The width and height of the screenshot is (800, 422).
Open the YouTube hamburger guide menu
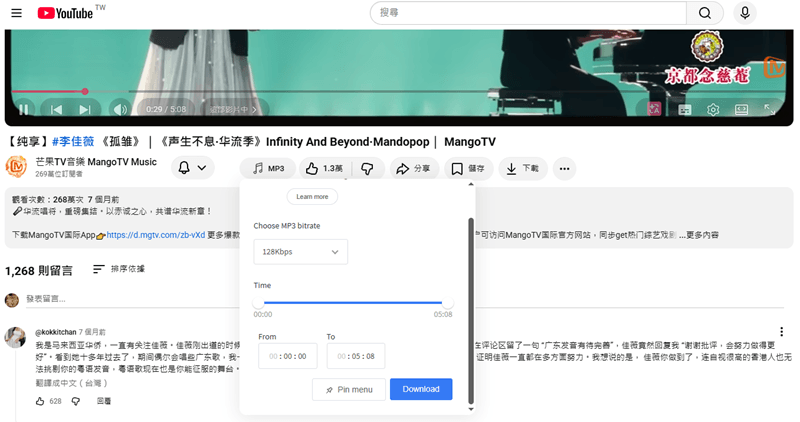pyautogui.click(x=16, y=13)
